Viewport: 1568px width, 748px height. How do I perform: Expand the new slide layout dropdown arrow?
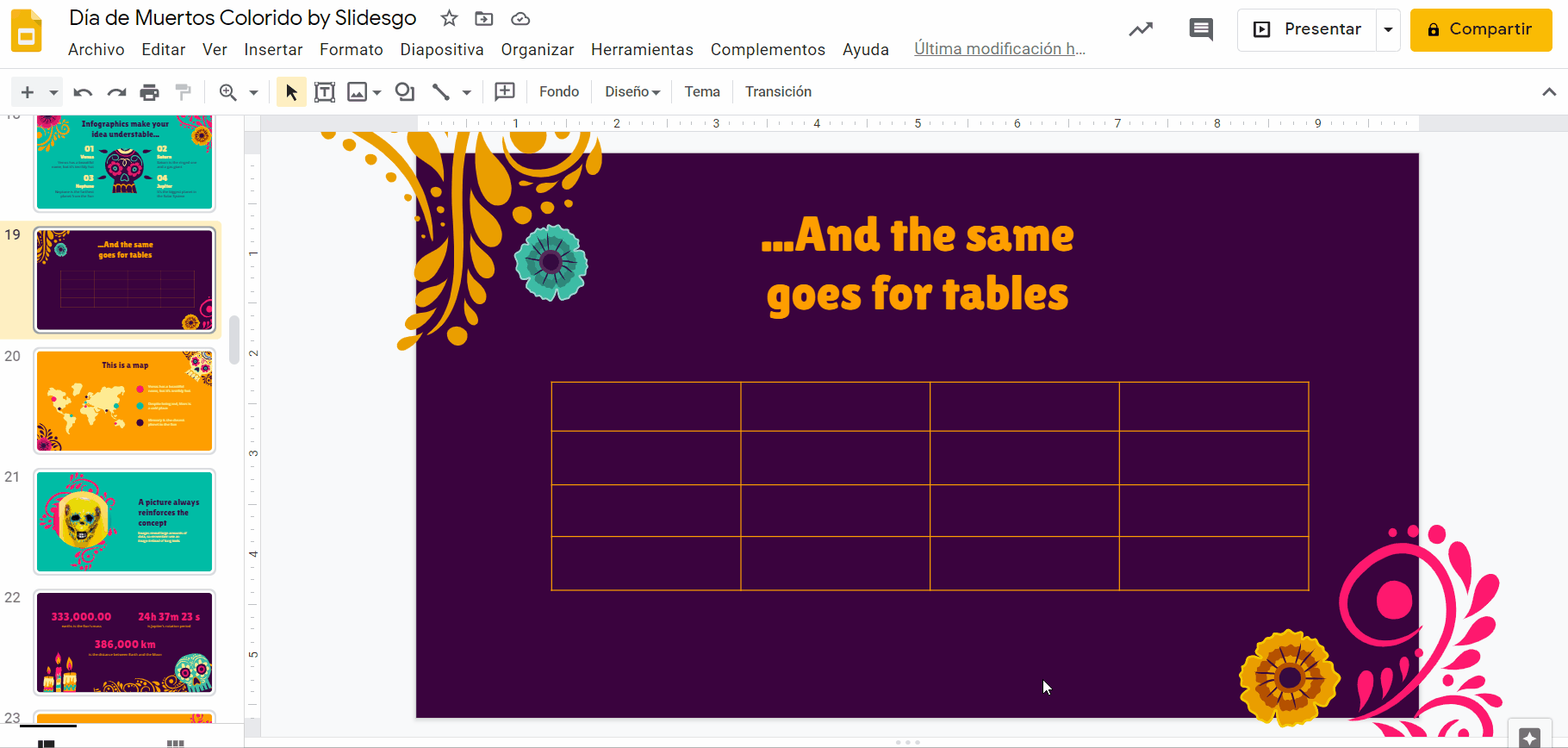click(53, 92)
